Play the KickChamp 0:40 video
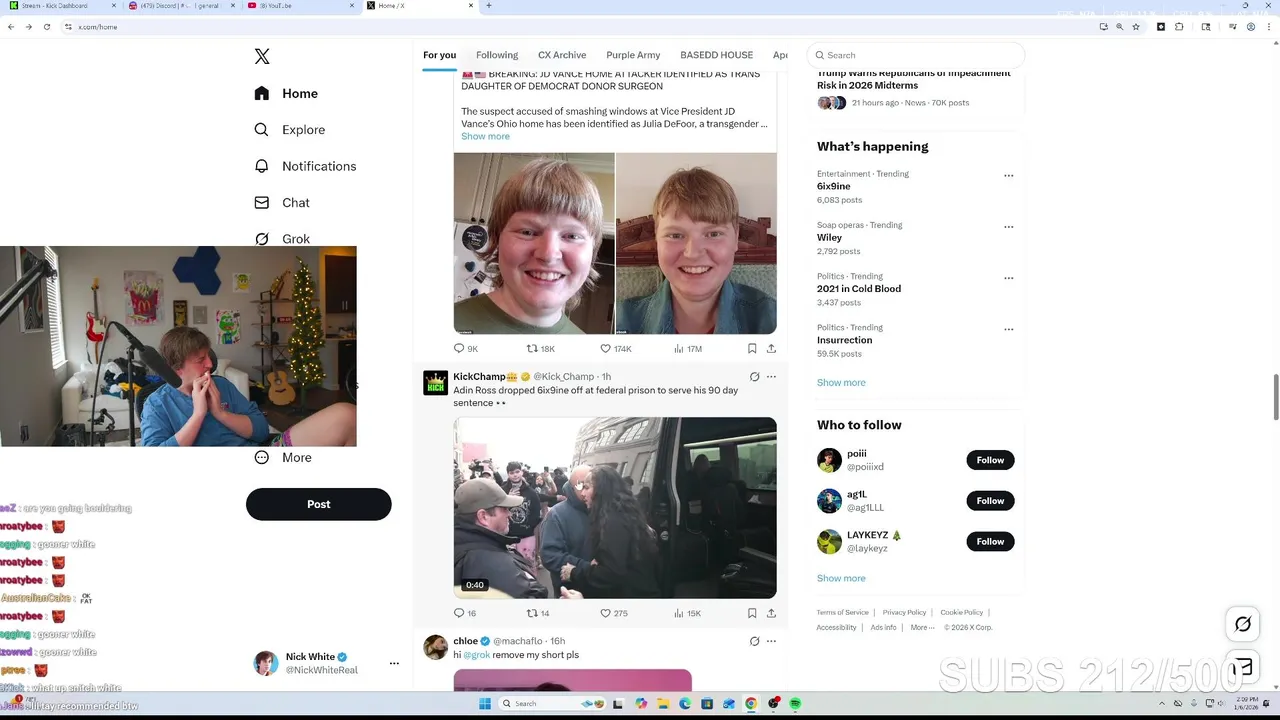1280x720 pixels. [x=615, y=508]
